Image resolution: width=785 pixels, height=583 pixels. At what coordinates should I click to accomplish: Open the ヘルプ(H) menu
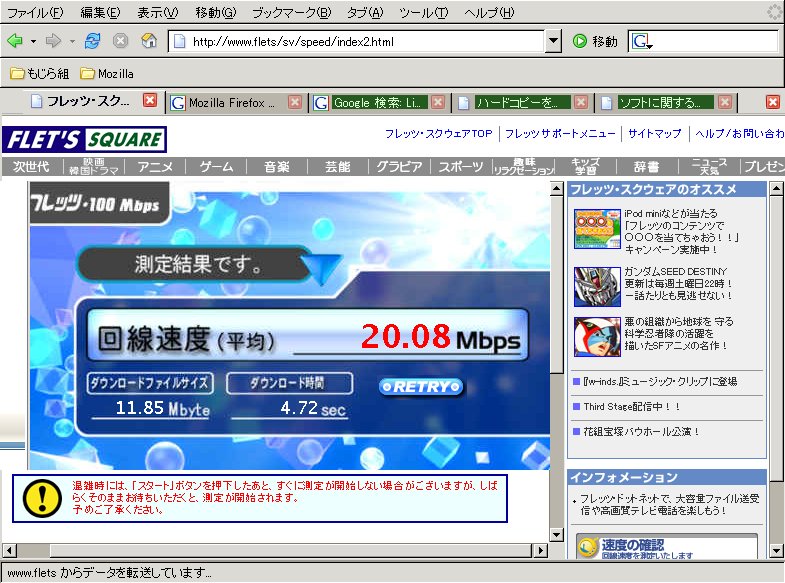[x=489, y=13]
